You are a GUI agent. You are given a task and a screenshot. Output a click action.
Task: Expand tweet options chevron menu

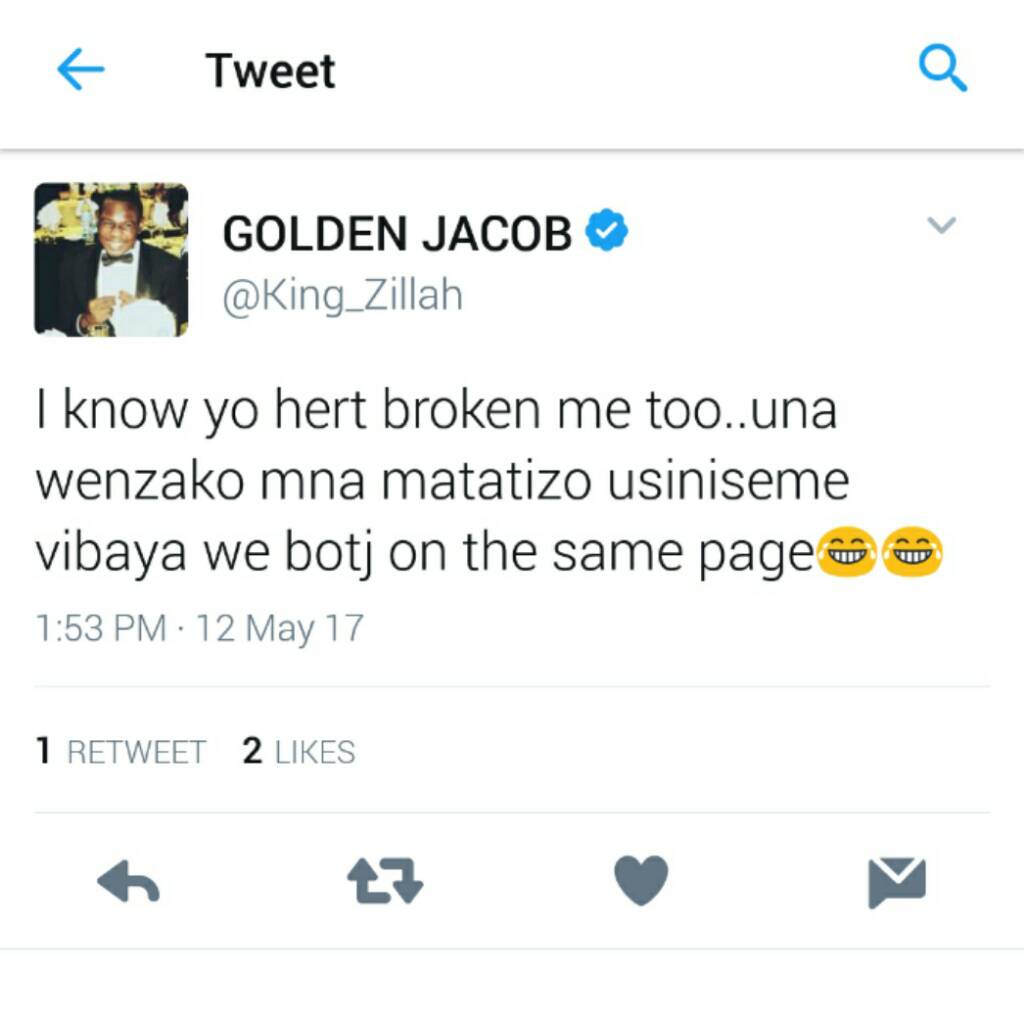942,225
